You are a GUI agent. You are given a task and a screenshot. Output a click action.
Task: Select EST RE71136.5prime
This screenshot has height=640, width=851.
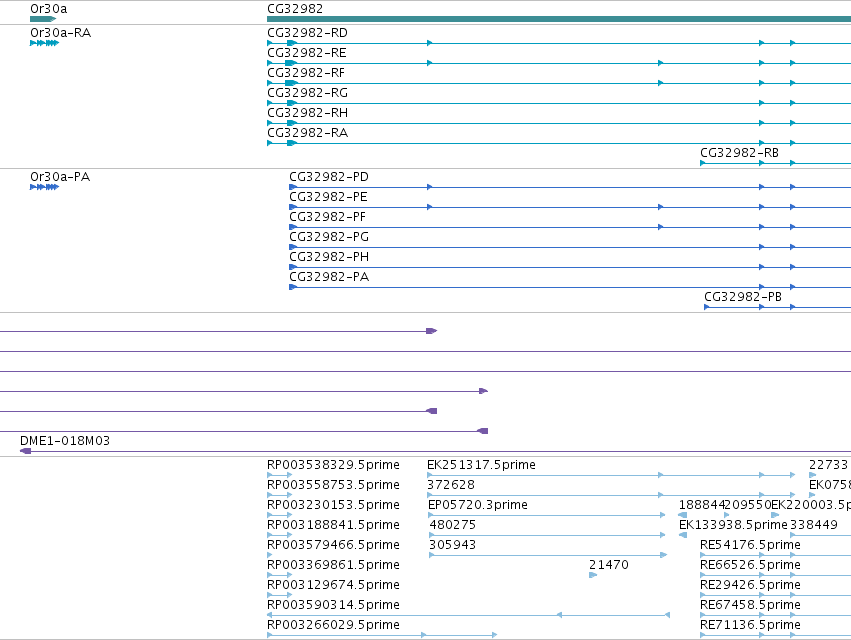[x=750, y=626]
